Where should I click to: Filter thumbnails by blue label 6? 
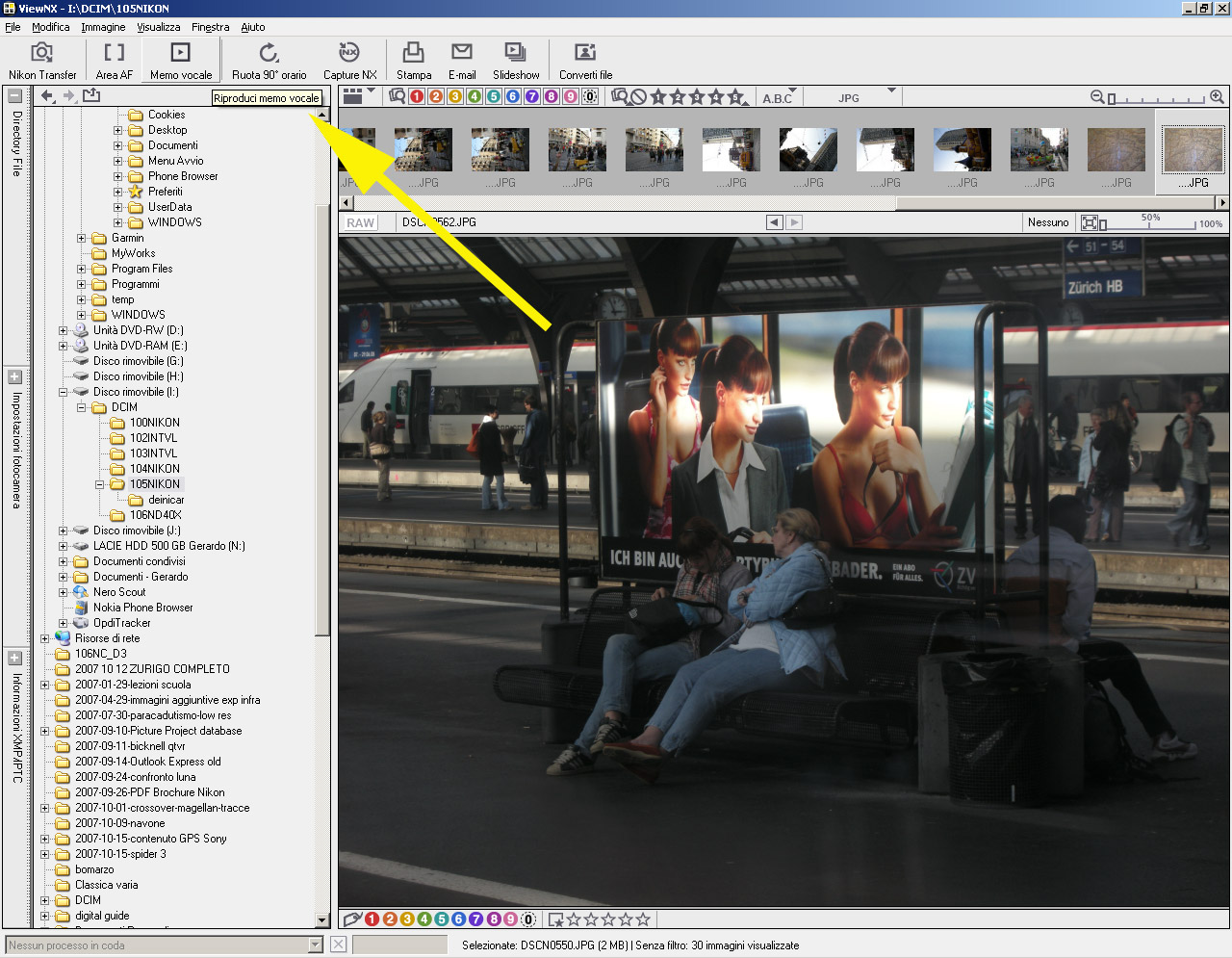513,96
